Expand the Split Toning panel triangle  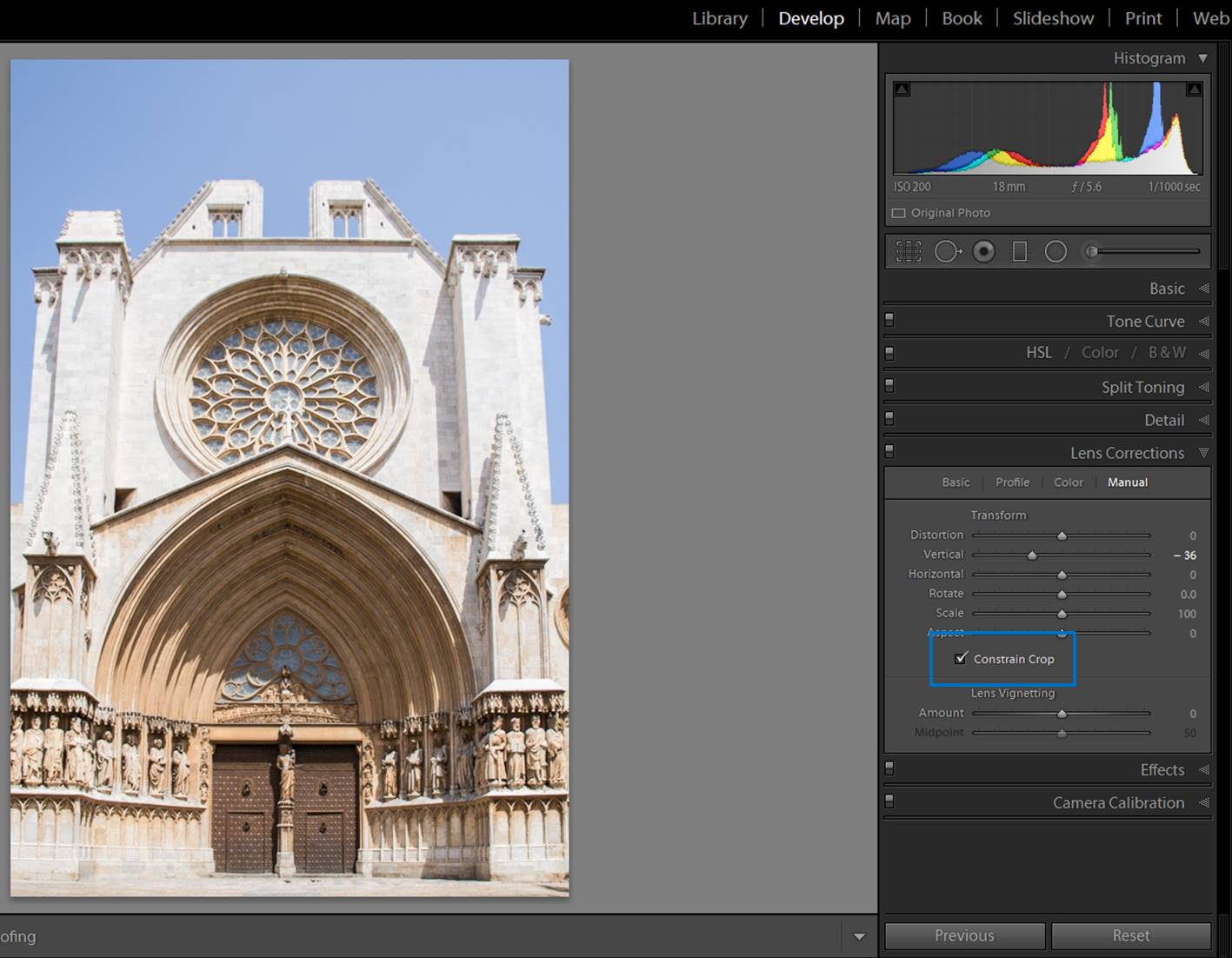(x=1204, y=387)
